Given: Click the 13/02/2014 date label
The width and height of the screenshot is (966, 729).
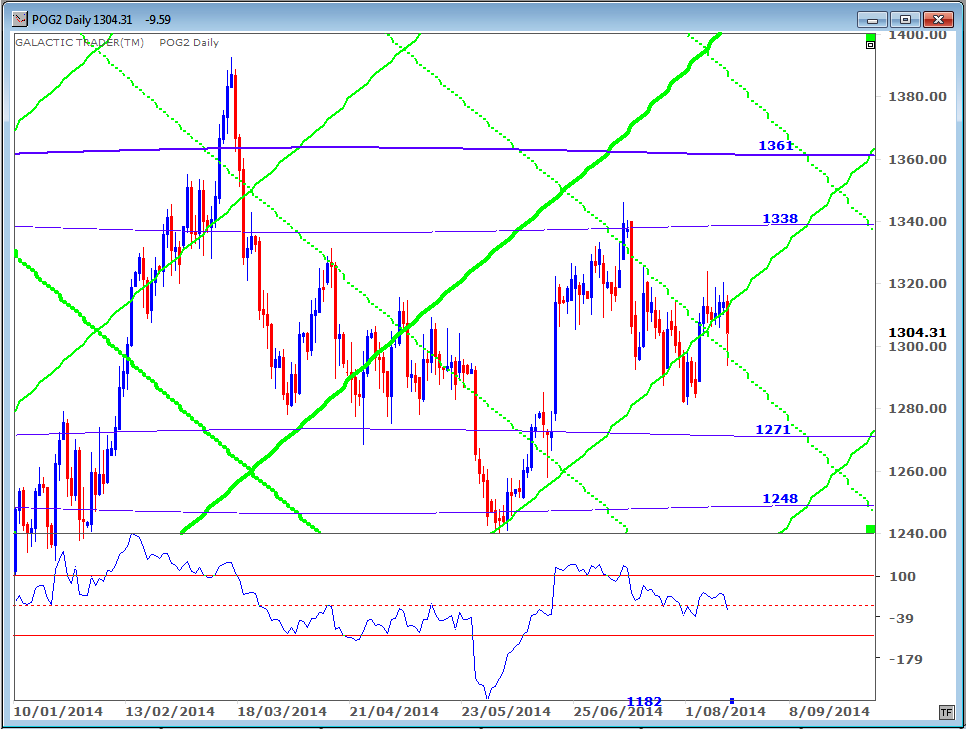Looking at the screenshot, I should 170,711.
